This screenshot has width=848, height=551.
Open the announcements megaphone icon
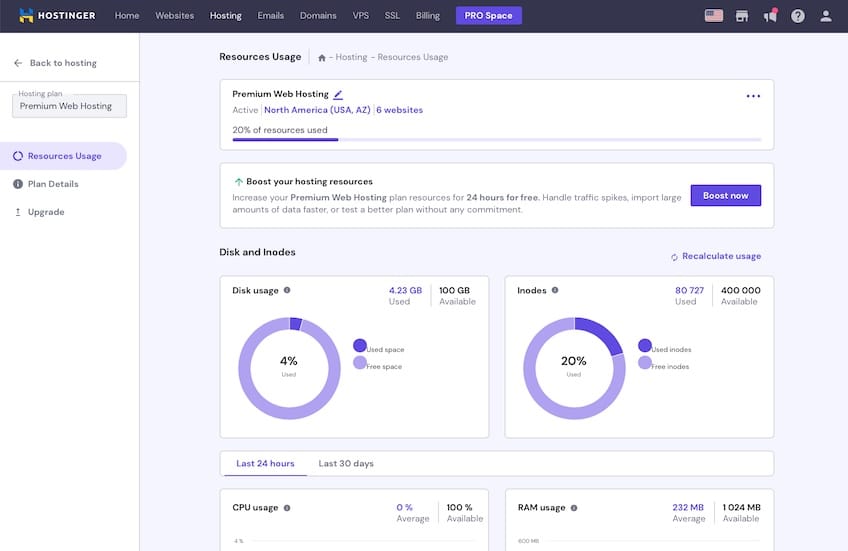[770, 16]
